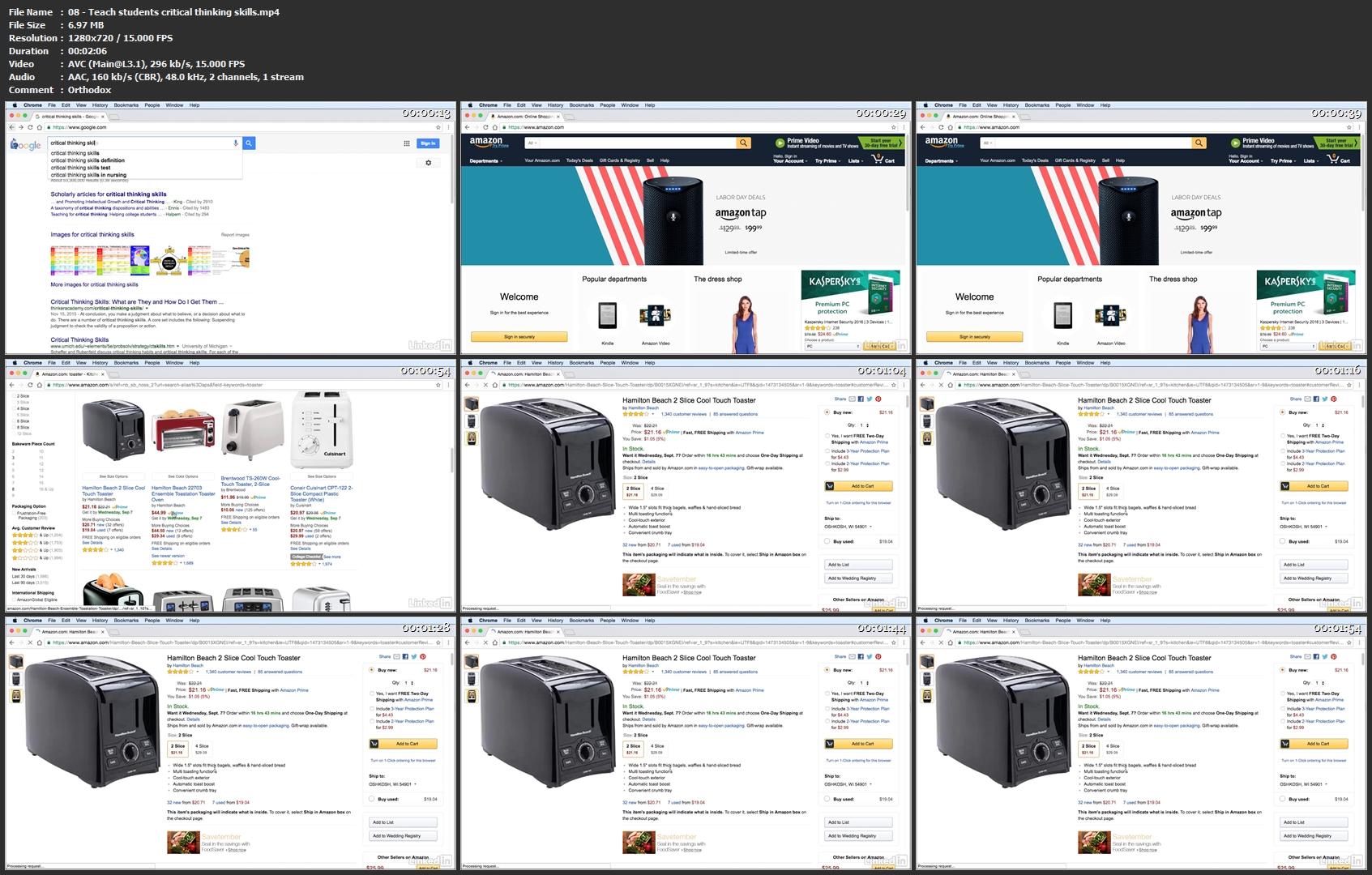Open the File menu in 00:01:04 frame
The height and width of the screenshot is (875, 1372).
507,362
